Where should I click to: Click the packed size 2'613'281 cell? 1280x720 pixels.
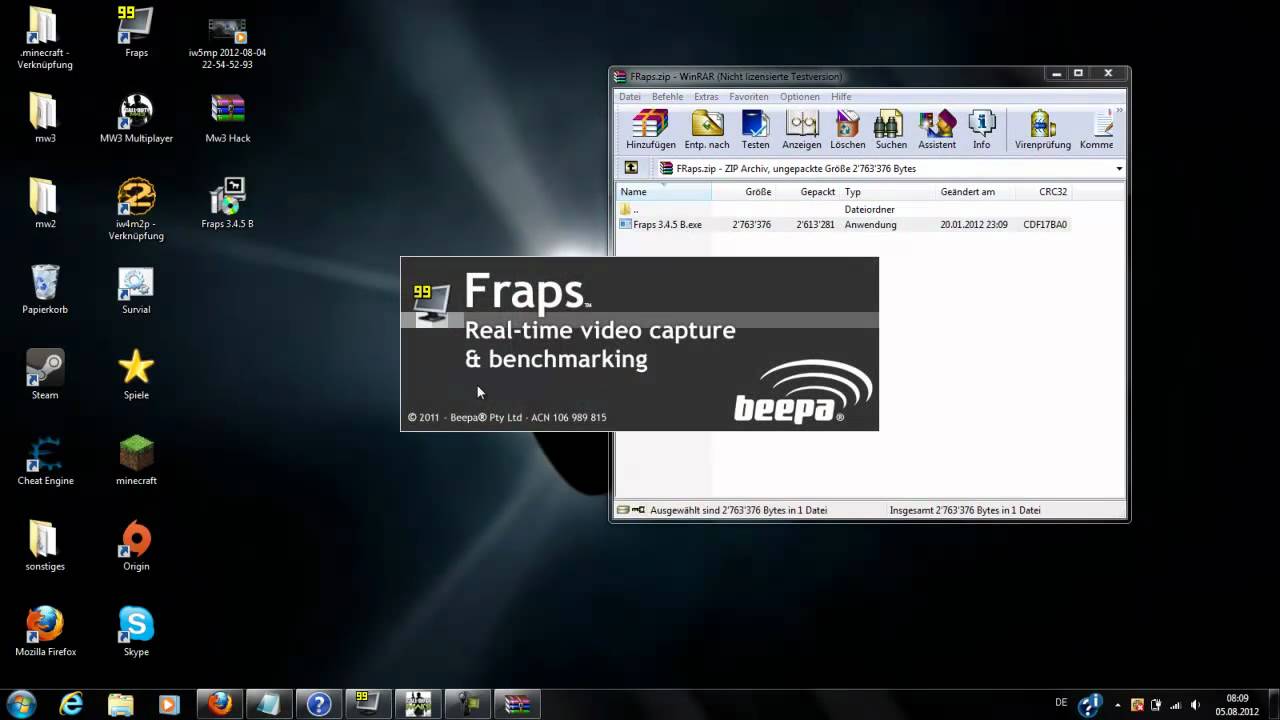[x=815, y=225]
